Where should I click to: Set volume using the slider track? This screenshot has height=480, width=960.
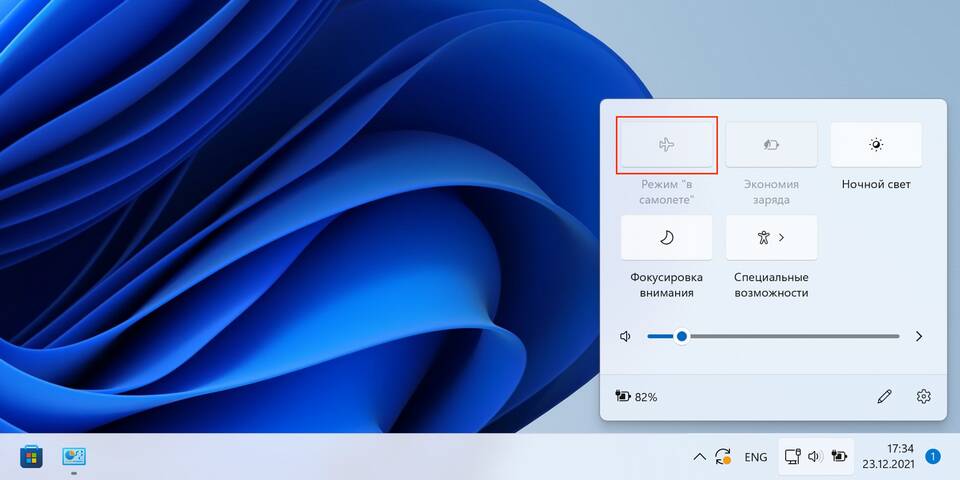(x=773, y=336)
